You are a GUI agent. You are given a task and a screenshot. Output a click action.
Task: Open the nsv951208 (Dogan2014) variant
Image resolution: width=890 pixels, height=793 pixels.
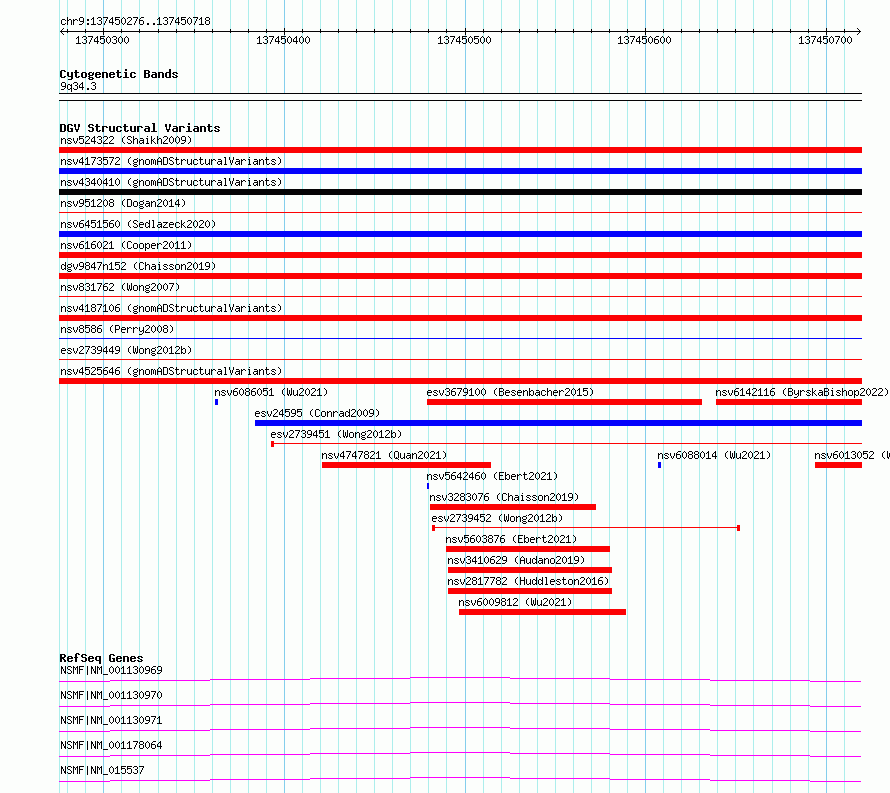(123, 203)
